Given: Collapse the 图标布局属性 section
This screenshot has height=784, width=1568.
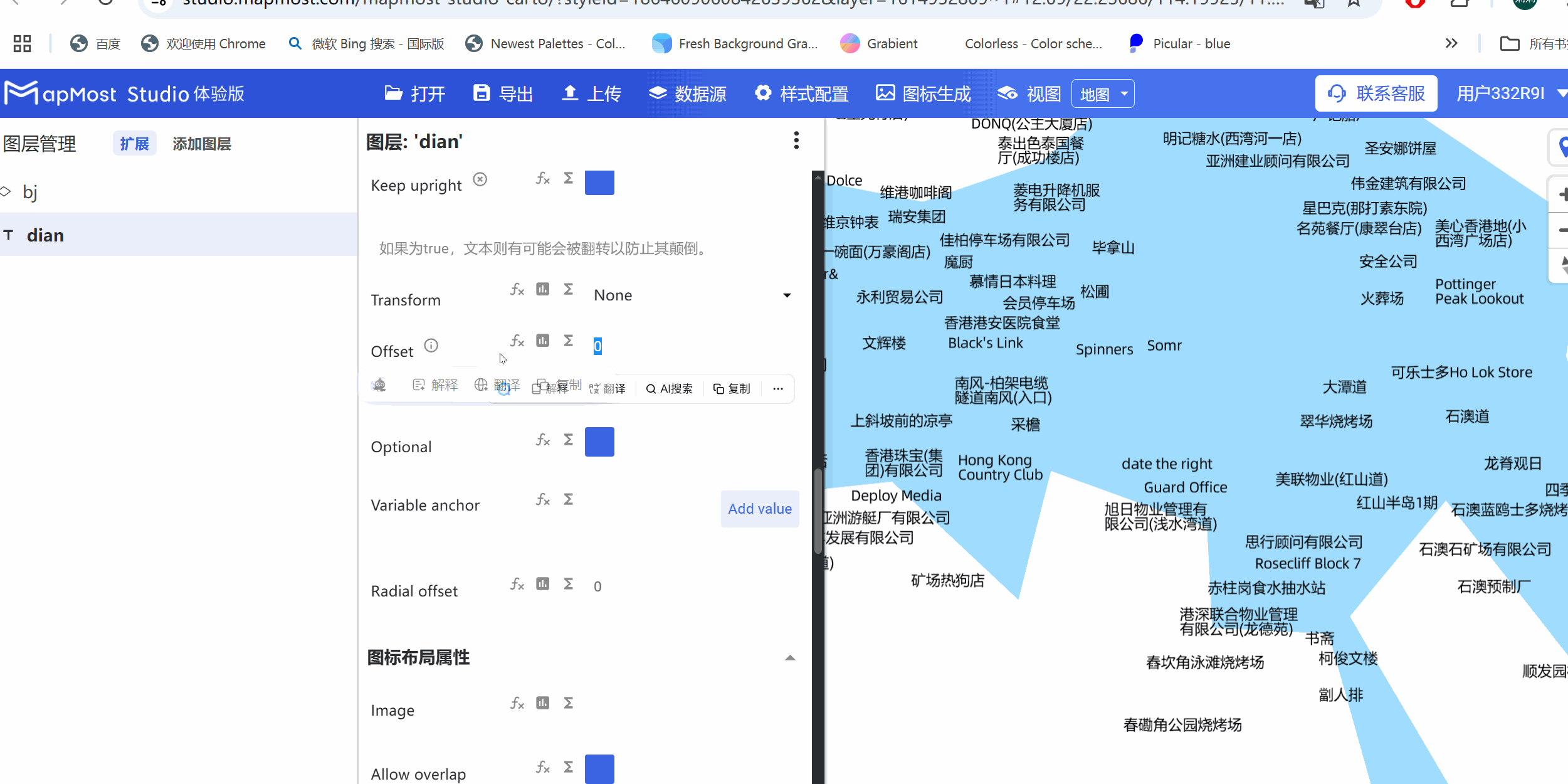Looking at the screenshot, I should (x=789, y=659).
